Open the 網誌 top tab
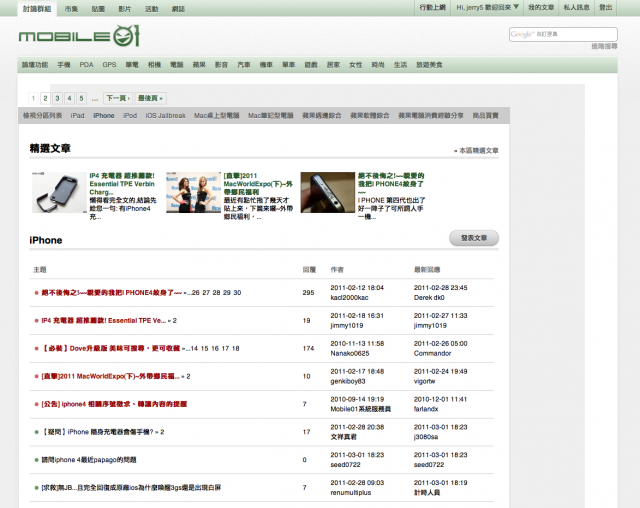640x508 pixels. [178, 9]
